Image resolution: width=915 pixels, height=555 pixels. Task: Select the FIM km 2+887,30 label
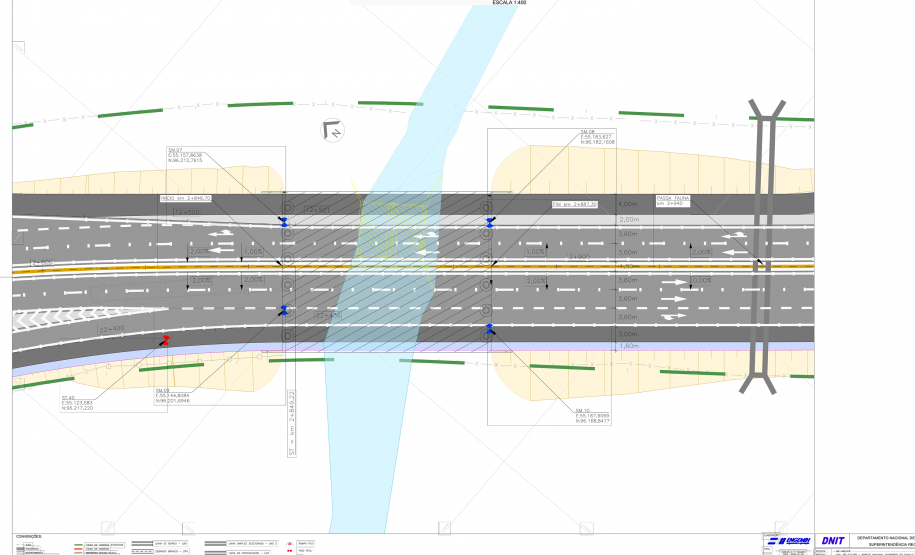(575, 204)
